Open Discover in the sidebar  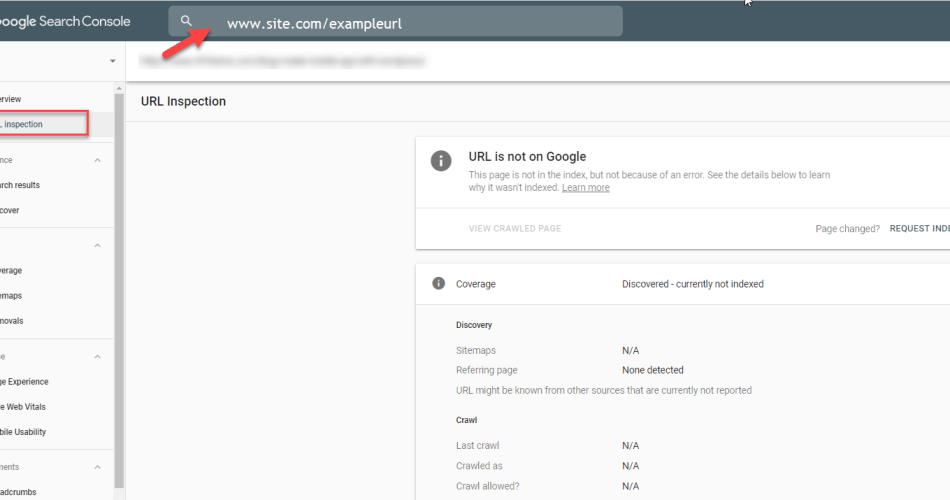pyautogui.click(x=10, y=210)
